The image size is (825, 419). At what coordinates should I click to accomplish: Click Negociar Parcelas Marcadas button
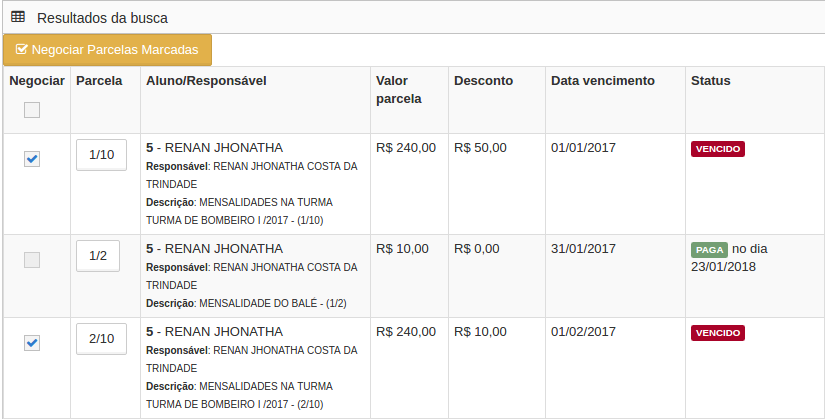point(107,50)
